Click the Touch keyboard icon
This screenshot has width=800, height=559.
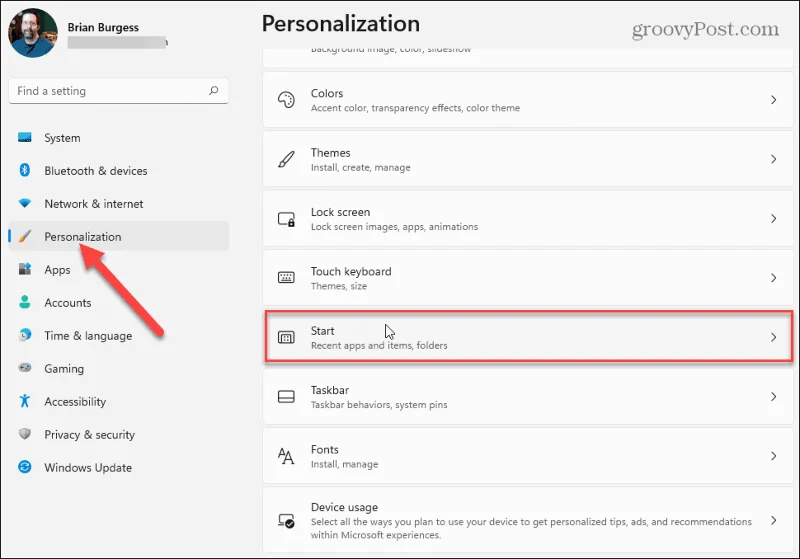tap(286, 277)
